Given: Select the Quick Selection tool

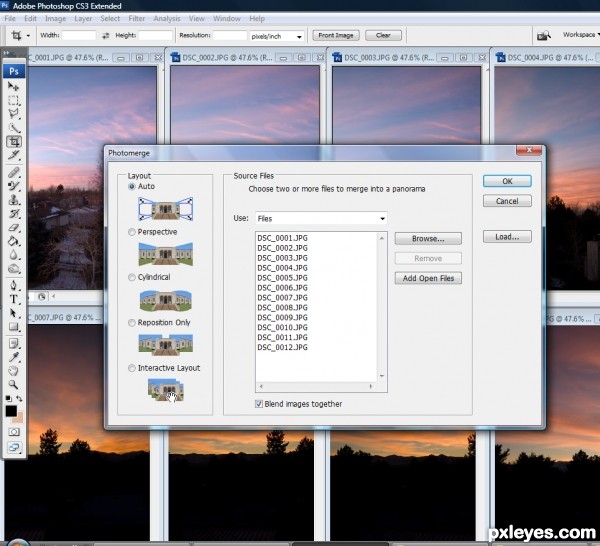Looking at the screenshot, I should [x=13, y=128].
